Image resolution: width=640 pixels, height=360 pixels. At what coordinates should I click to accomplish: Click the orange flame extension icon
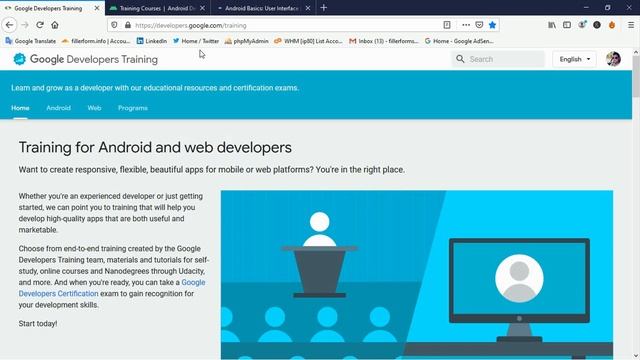coord(612,25)
